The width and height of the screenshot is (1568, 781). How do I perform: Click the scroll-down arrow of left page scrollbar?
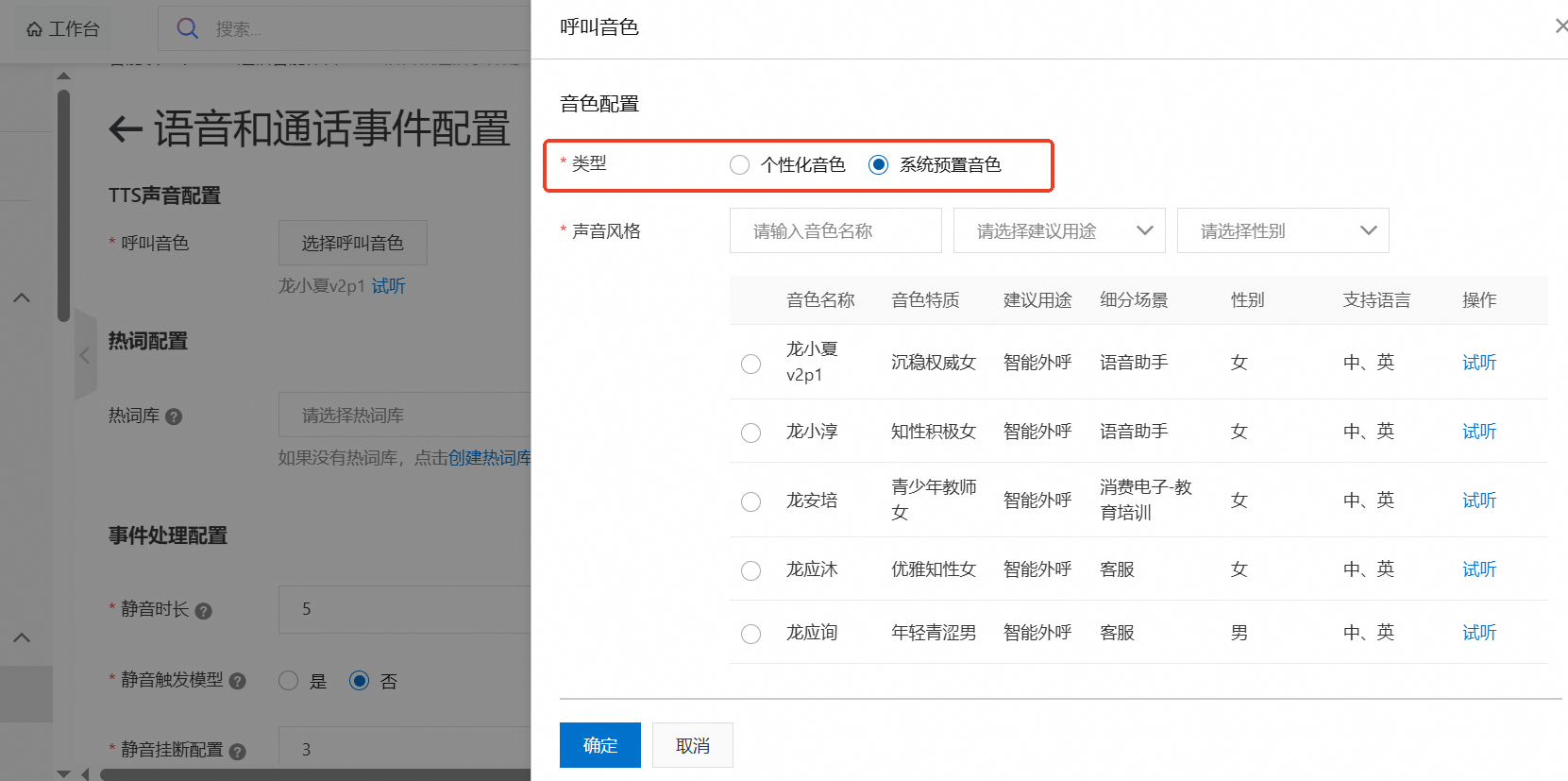click(x=63, y=773)
